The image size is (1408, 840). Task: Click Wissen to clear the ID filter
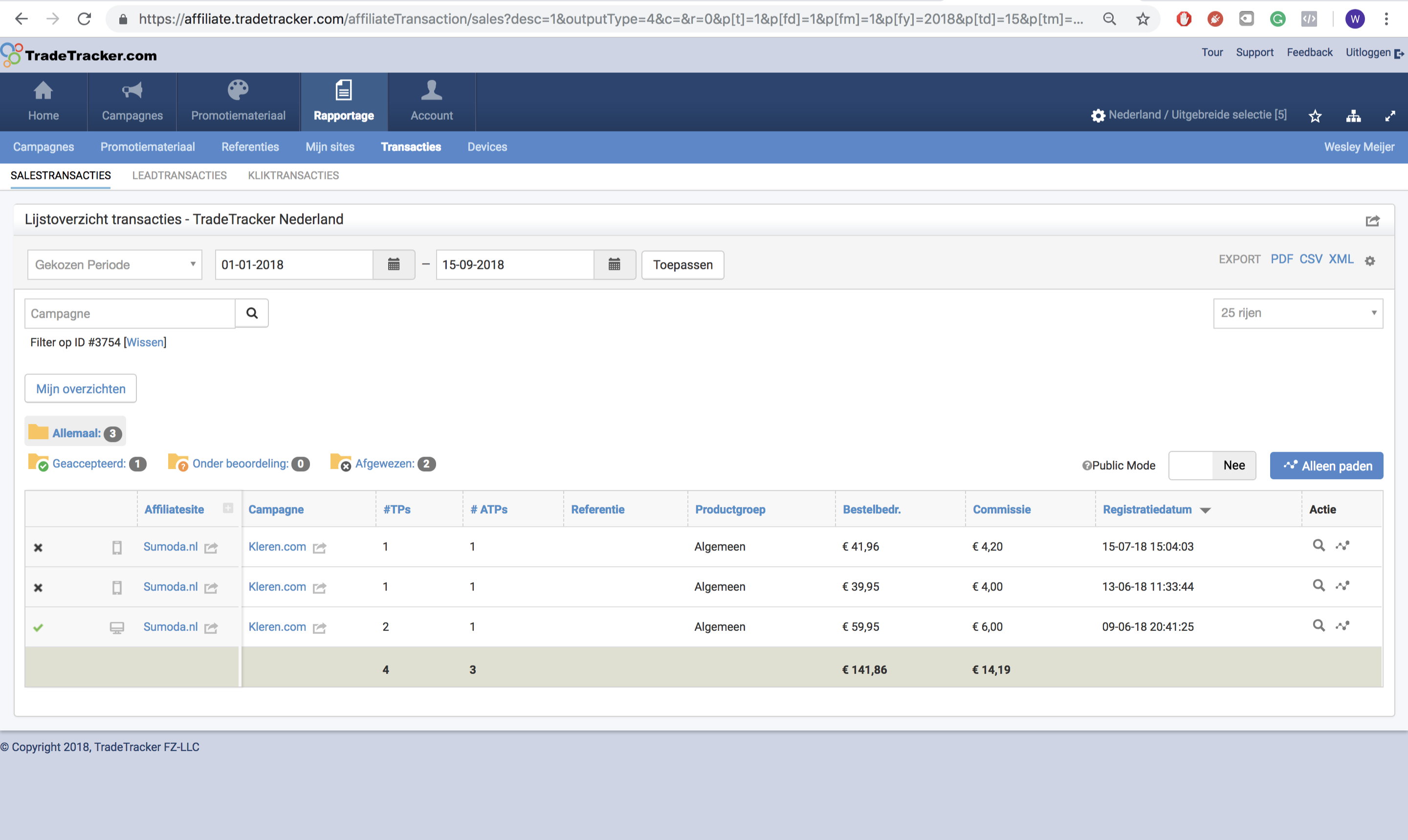[145, 342]
